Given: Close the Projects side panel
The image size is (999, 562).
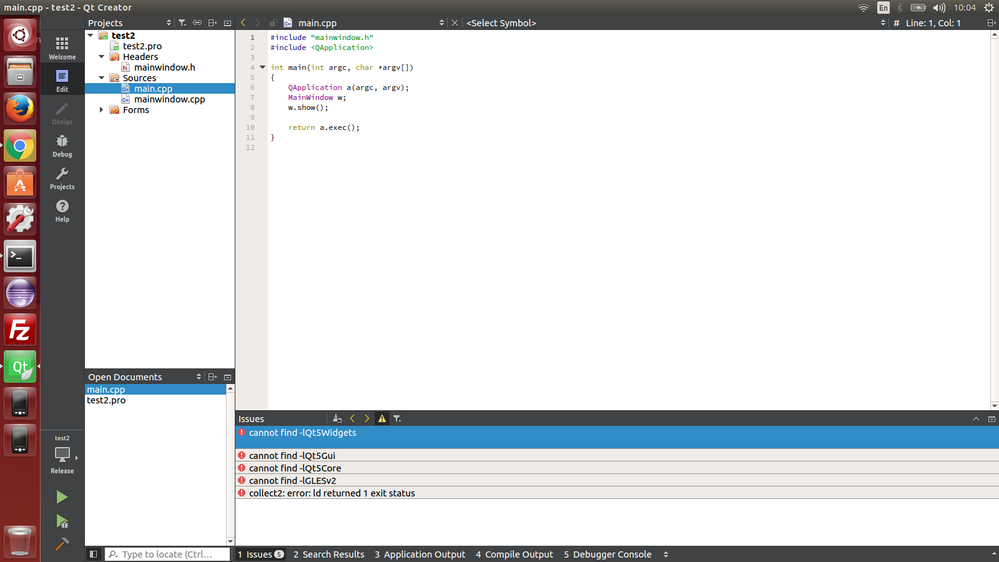Looking at the screenshot, I should click(x=227, y=23).
